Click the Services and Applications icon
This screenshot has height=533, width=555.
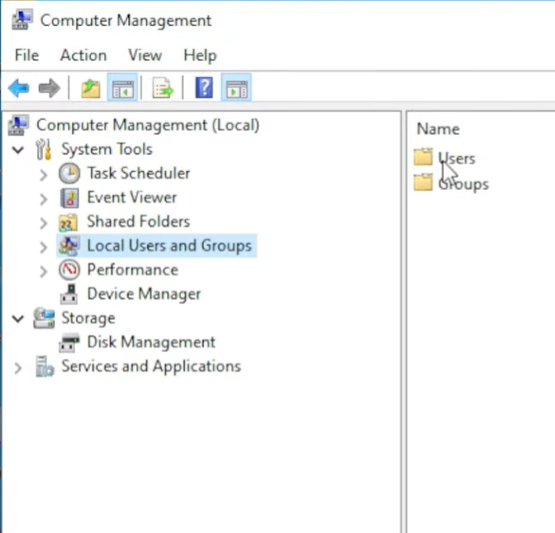tap(44, 367)
